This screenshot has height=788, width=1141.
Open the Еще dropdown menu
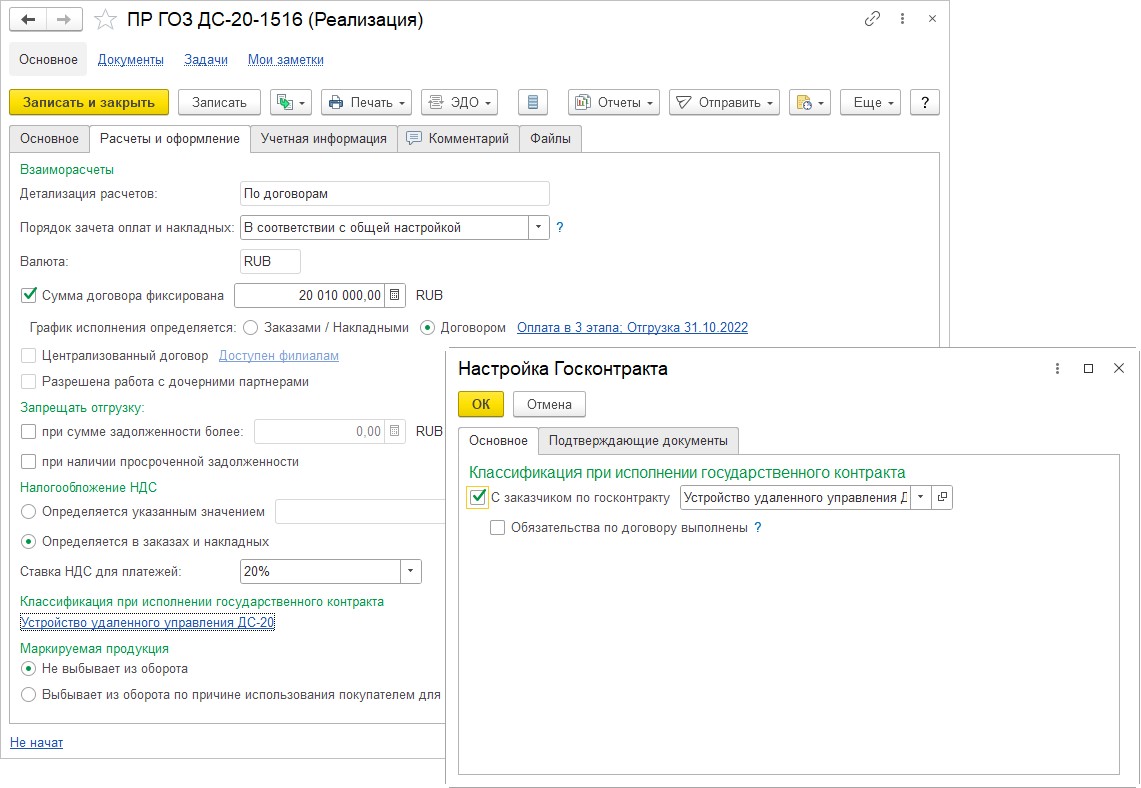point(870,103)
